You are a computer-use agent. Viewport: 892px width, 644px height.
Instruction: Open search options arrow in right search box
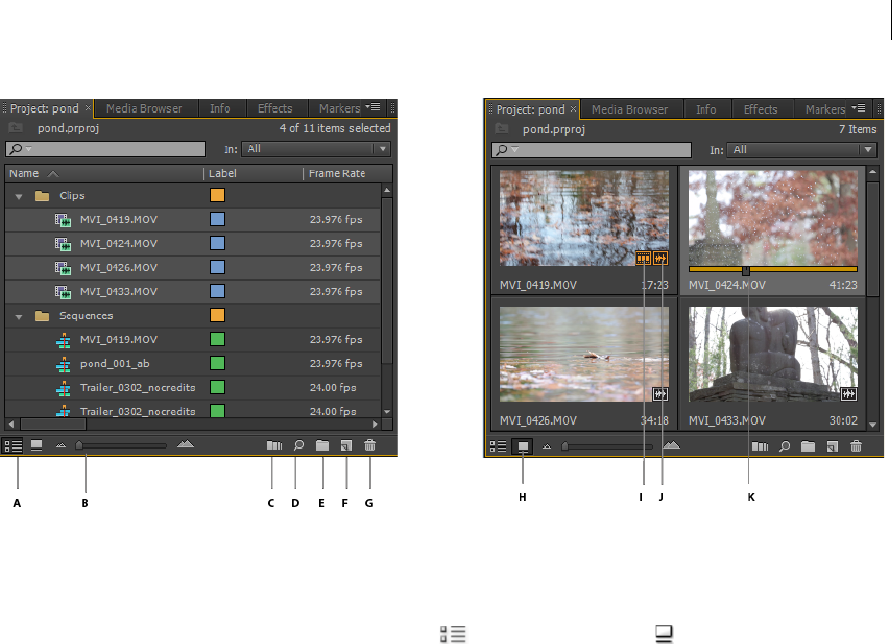tap(515, 150)
